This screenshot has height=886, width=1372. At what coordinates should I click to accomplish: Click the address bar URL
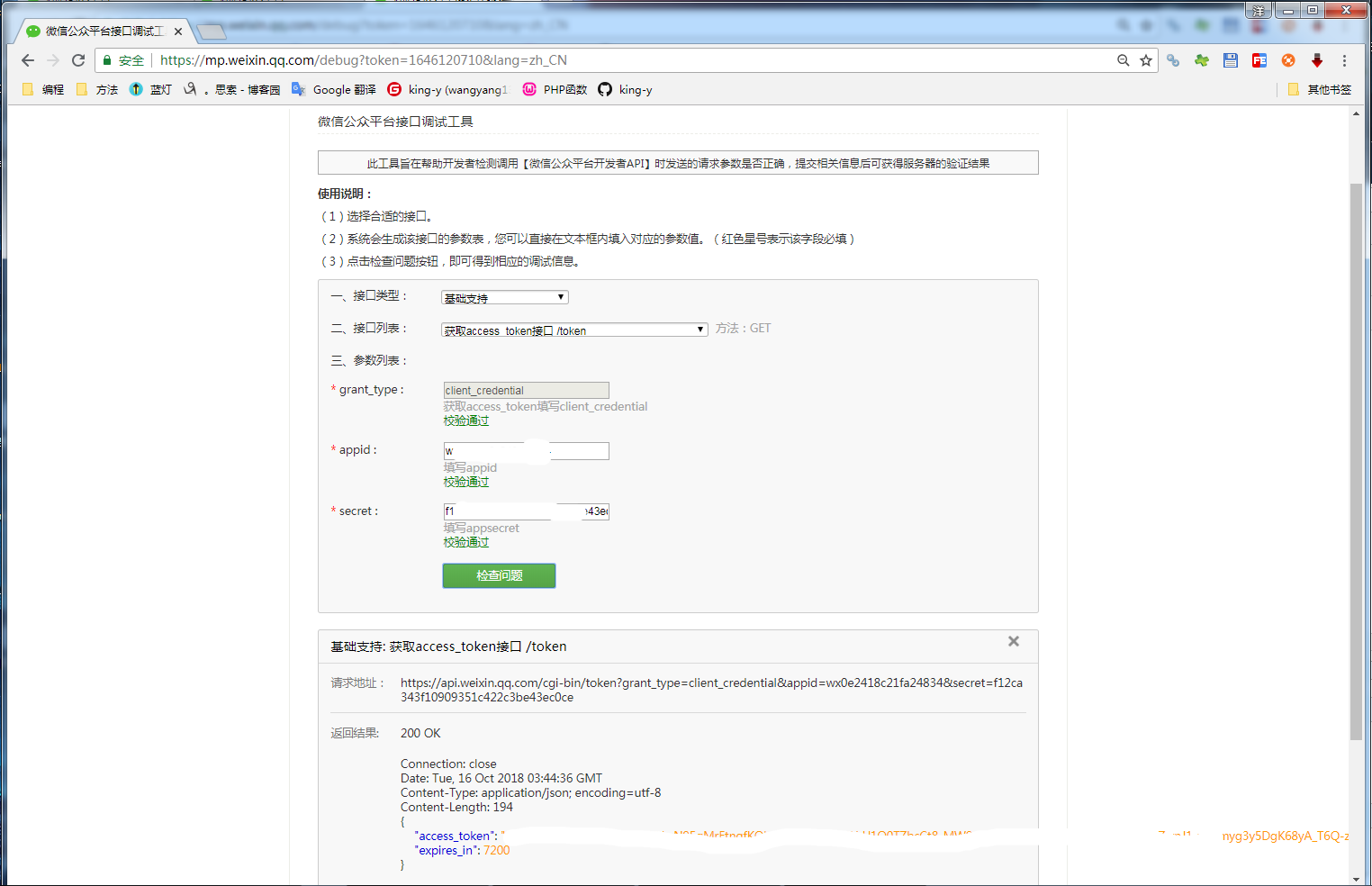pos(364,60)
